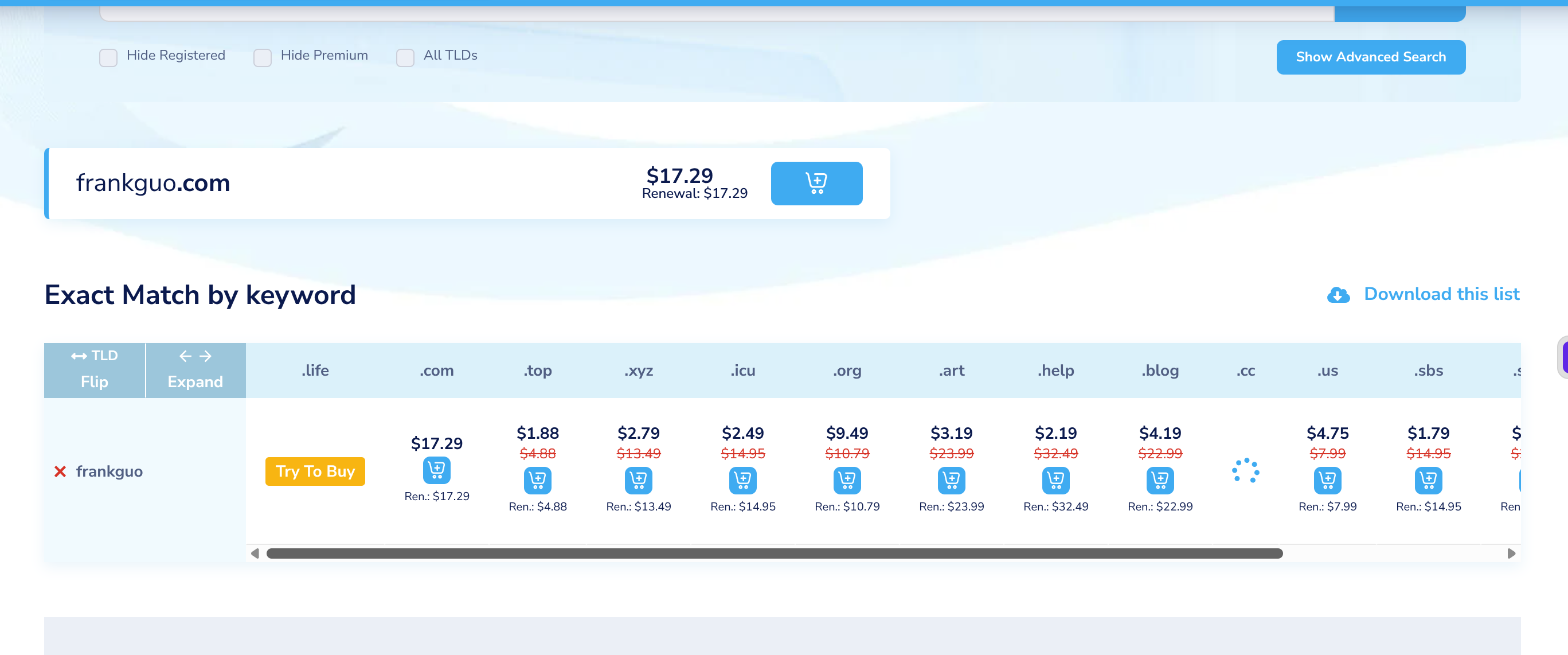Remove frankguo keyword with red X
The image size is (1568, 655).
click(60, 472)
